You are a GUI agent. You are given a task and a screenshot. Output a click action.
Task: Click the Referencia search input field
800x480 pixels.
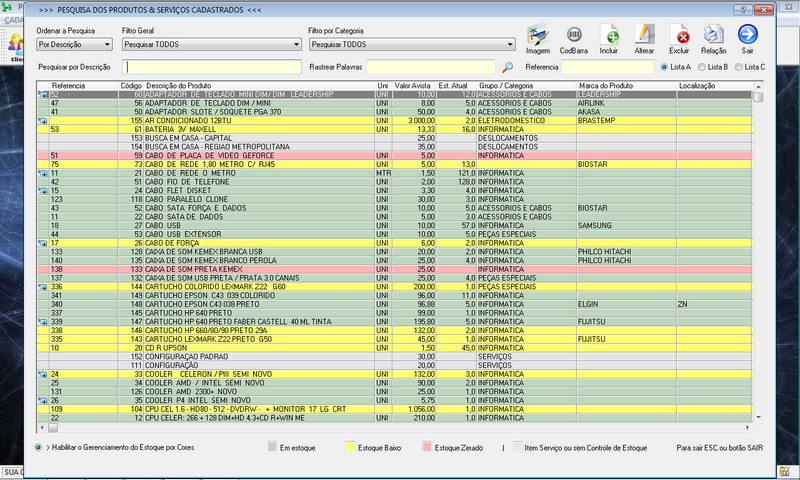coord(608,67)
